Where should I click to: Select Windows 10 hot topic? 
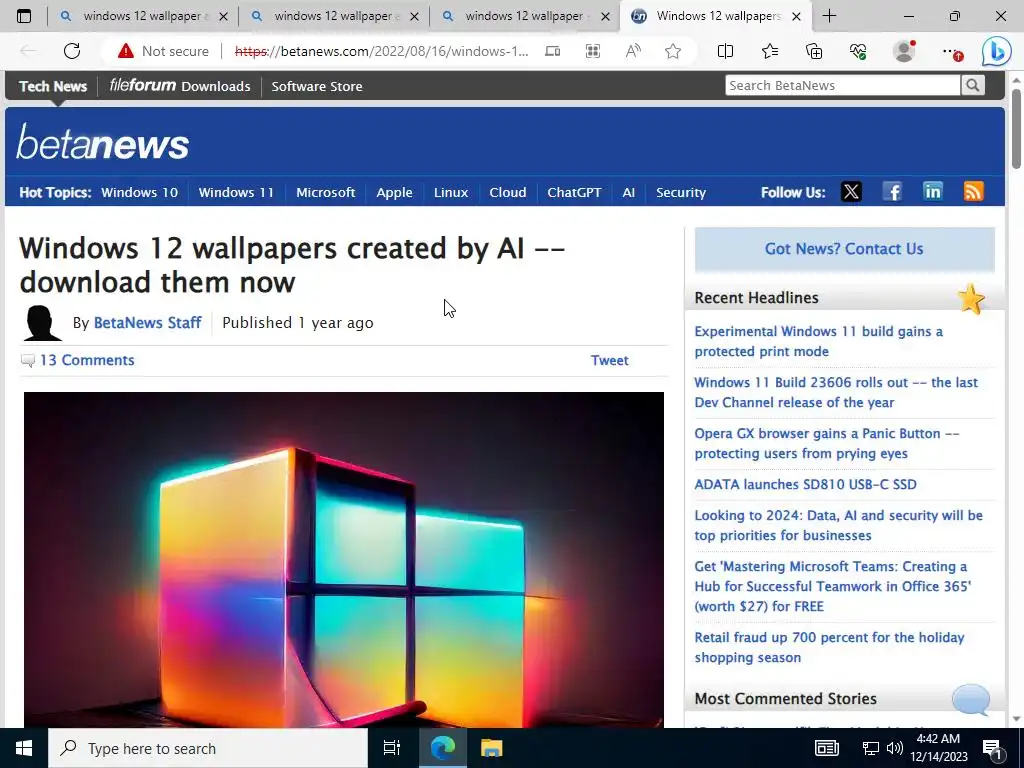(139, 192)
